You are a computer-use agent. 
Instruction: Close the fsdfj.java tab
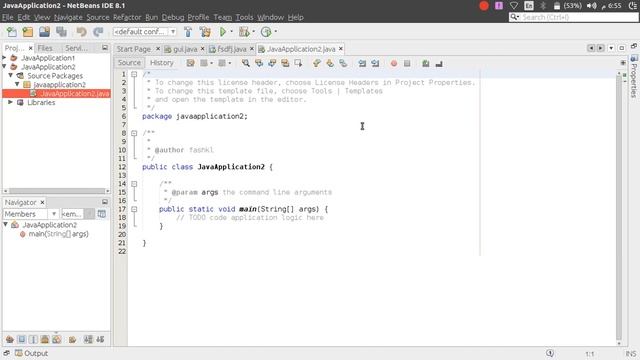coord(252,49)
